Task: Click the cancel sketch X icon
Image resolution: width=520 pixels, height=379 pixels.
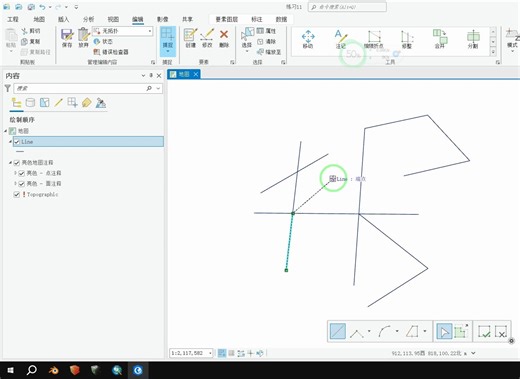Action: click(501, 332)
